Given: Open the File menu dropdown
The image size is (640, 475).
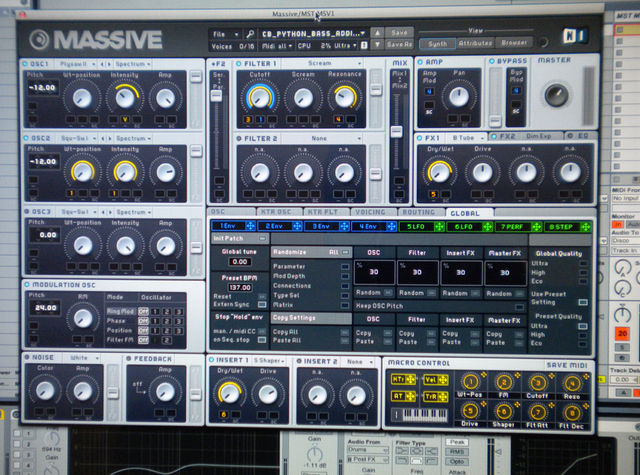Looking at the screenshot, I should tap(226, 34).
